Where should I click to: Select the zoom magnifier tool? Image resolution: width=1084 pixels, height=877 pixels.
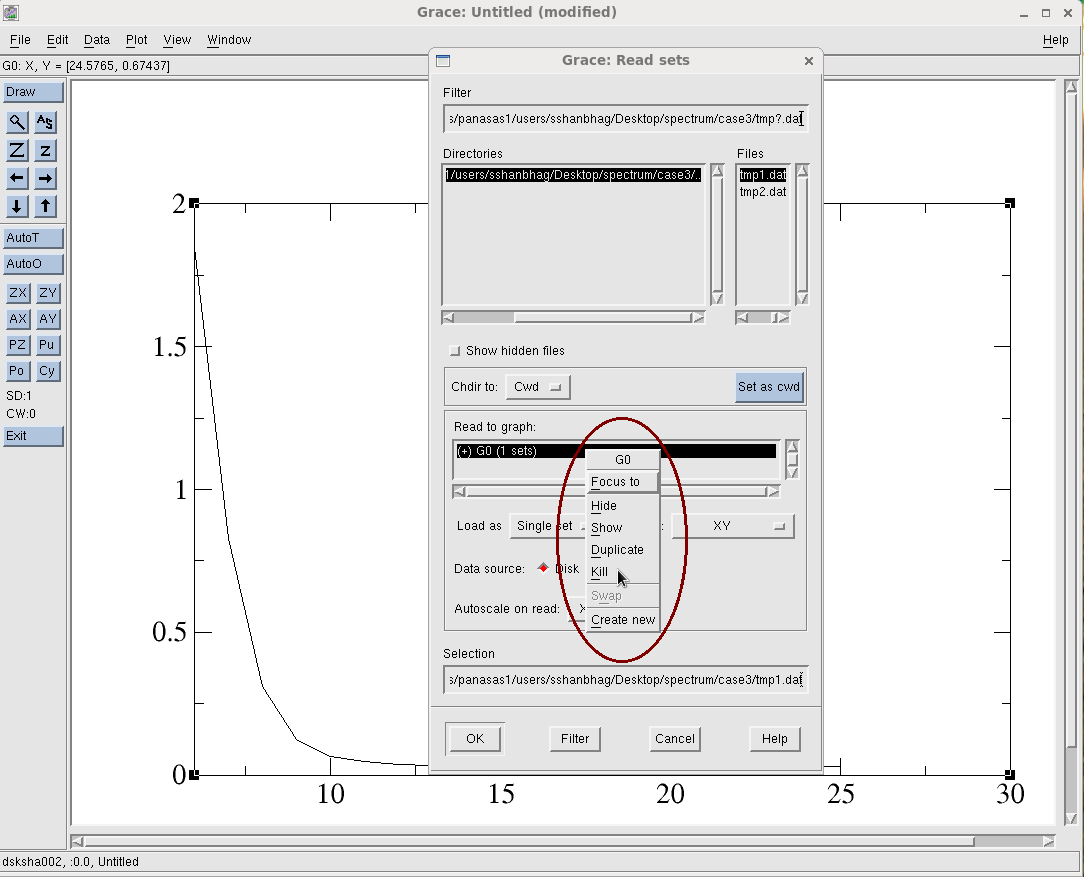pyautogui.click(x=19, y=121)
